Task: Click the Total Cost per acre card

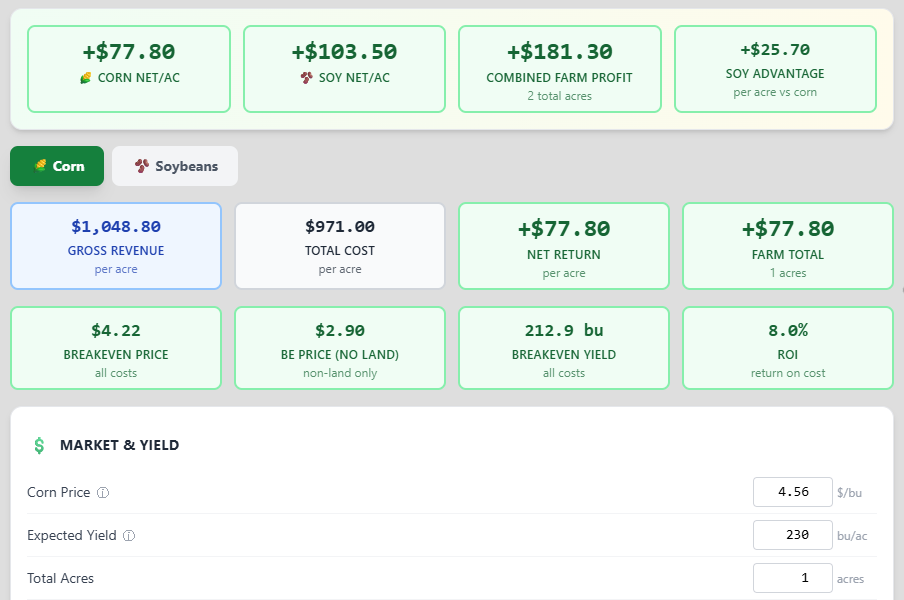Action: (x=340, y=246)
